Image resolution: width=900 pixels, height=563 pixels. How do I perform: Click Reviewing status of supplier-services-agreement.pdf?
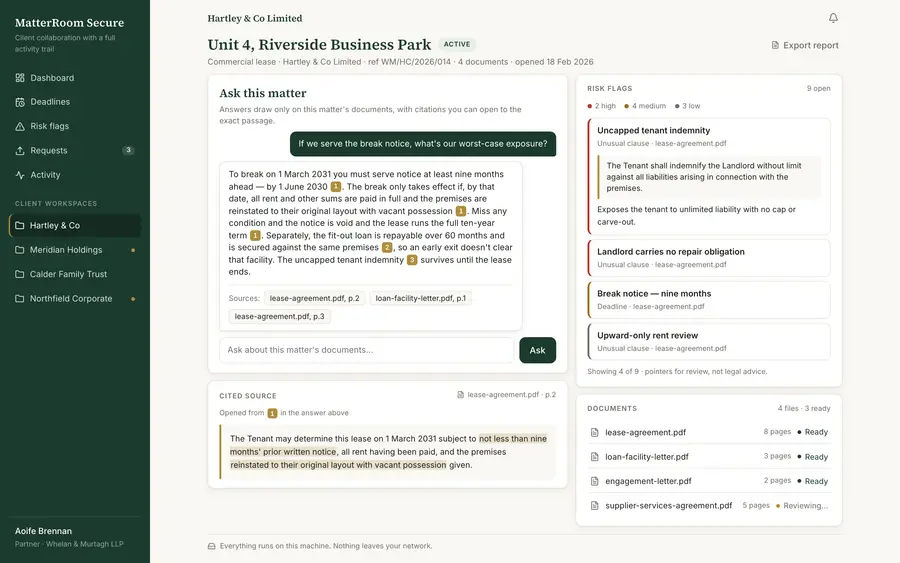(x=802, y=506)
